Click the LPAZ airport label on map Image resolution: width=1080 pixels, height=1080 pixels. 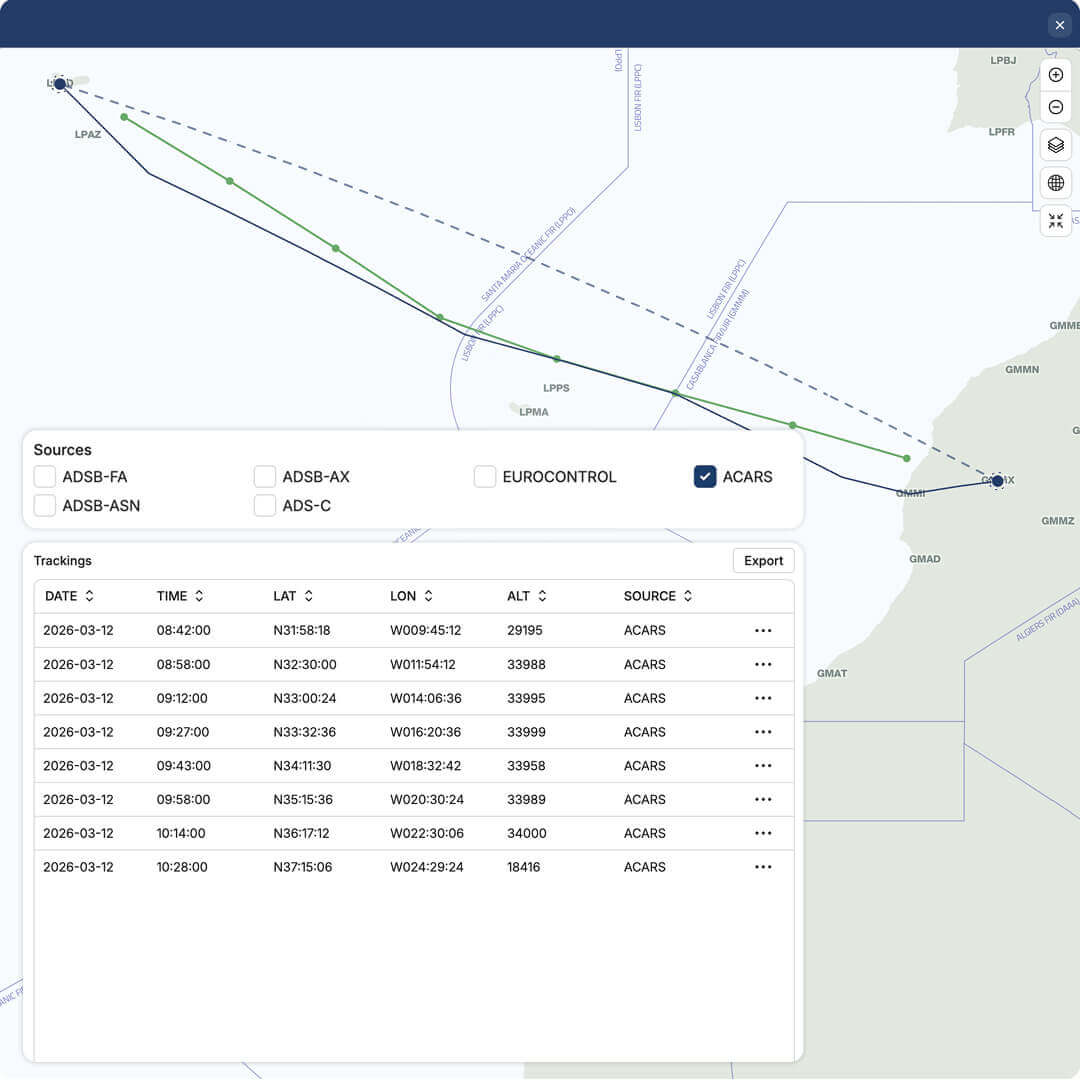pyautogui.click(x=87, y=134)
